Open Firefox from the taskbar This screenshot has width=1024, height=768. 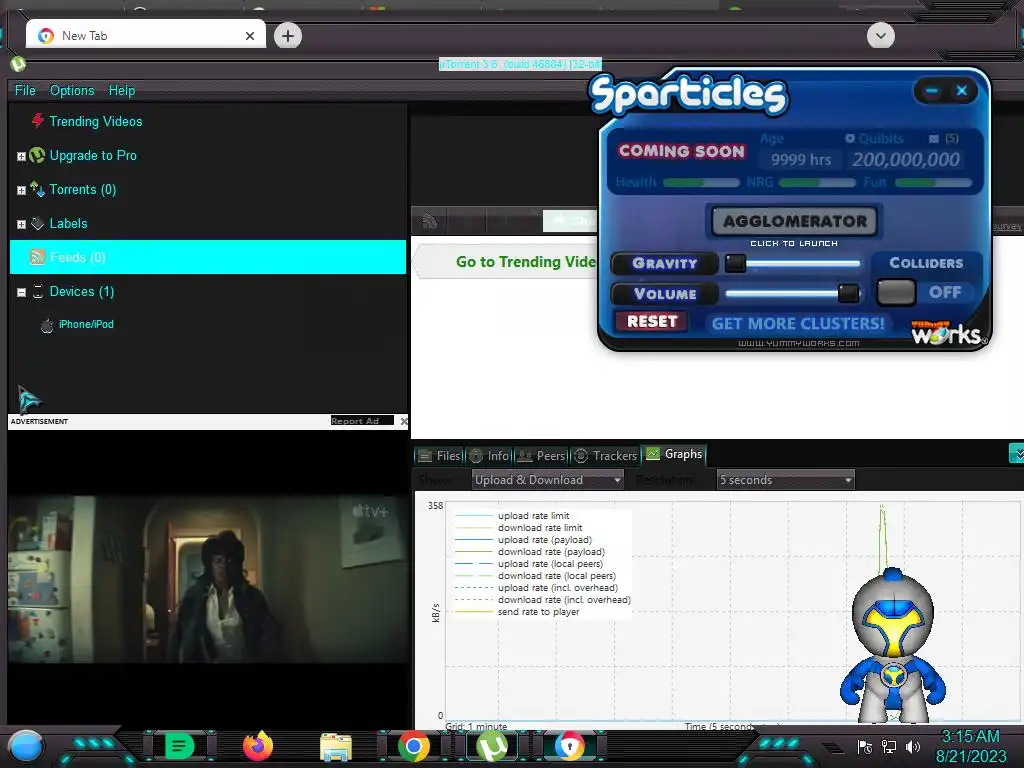pos(258,746)
